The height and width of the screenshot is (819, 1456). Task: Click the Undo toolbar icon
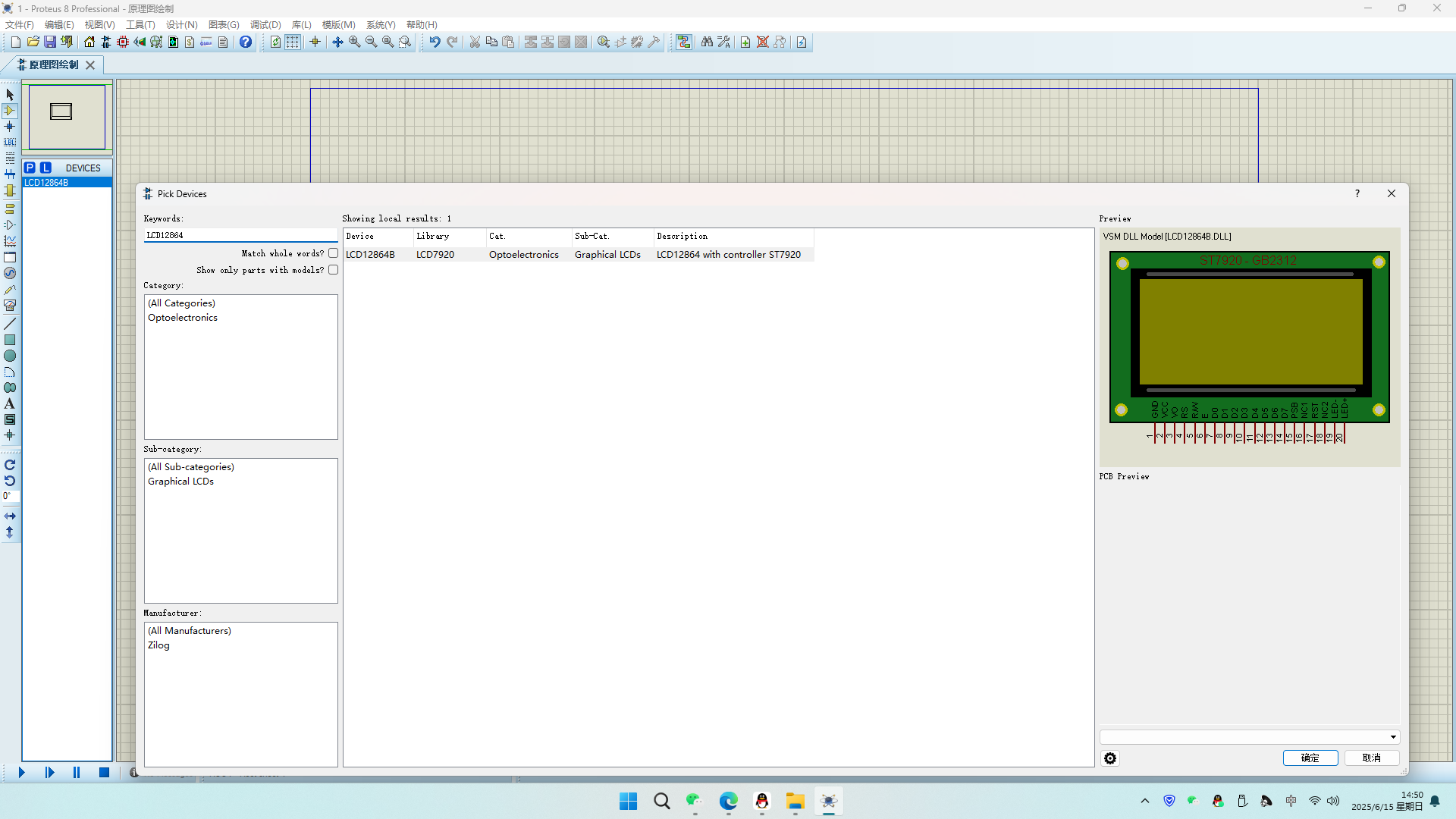435,42
